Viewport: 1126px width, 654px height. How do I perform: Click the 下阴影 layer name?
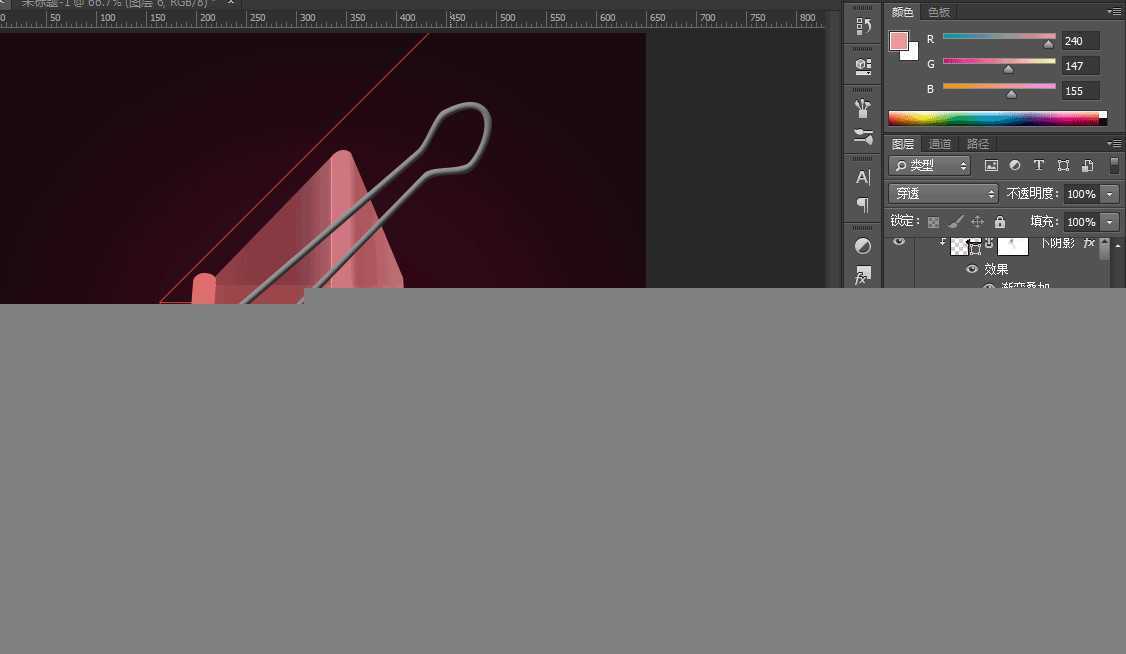pos(1057,243)
